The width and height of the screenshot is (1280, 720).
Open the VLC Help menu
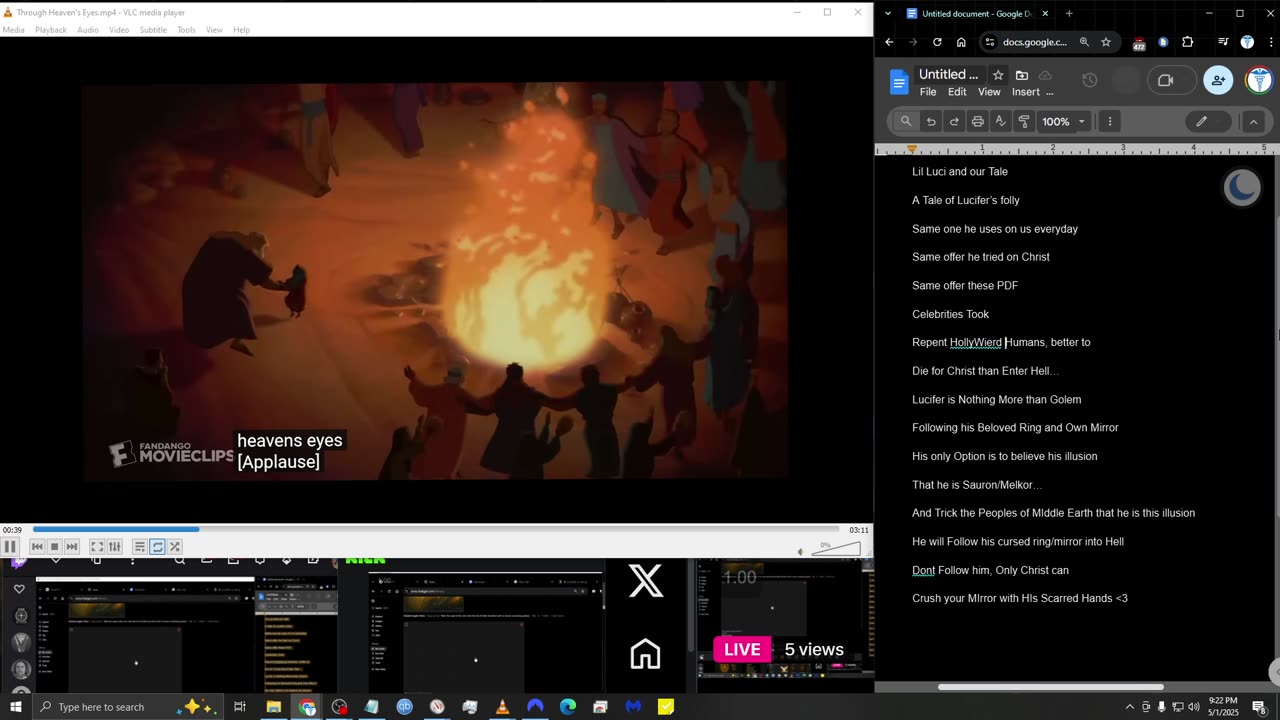pyautogui.click(x=241, y=30)
